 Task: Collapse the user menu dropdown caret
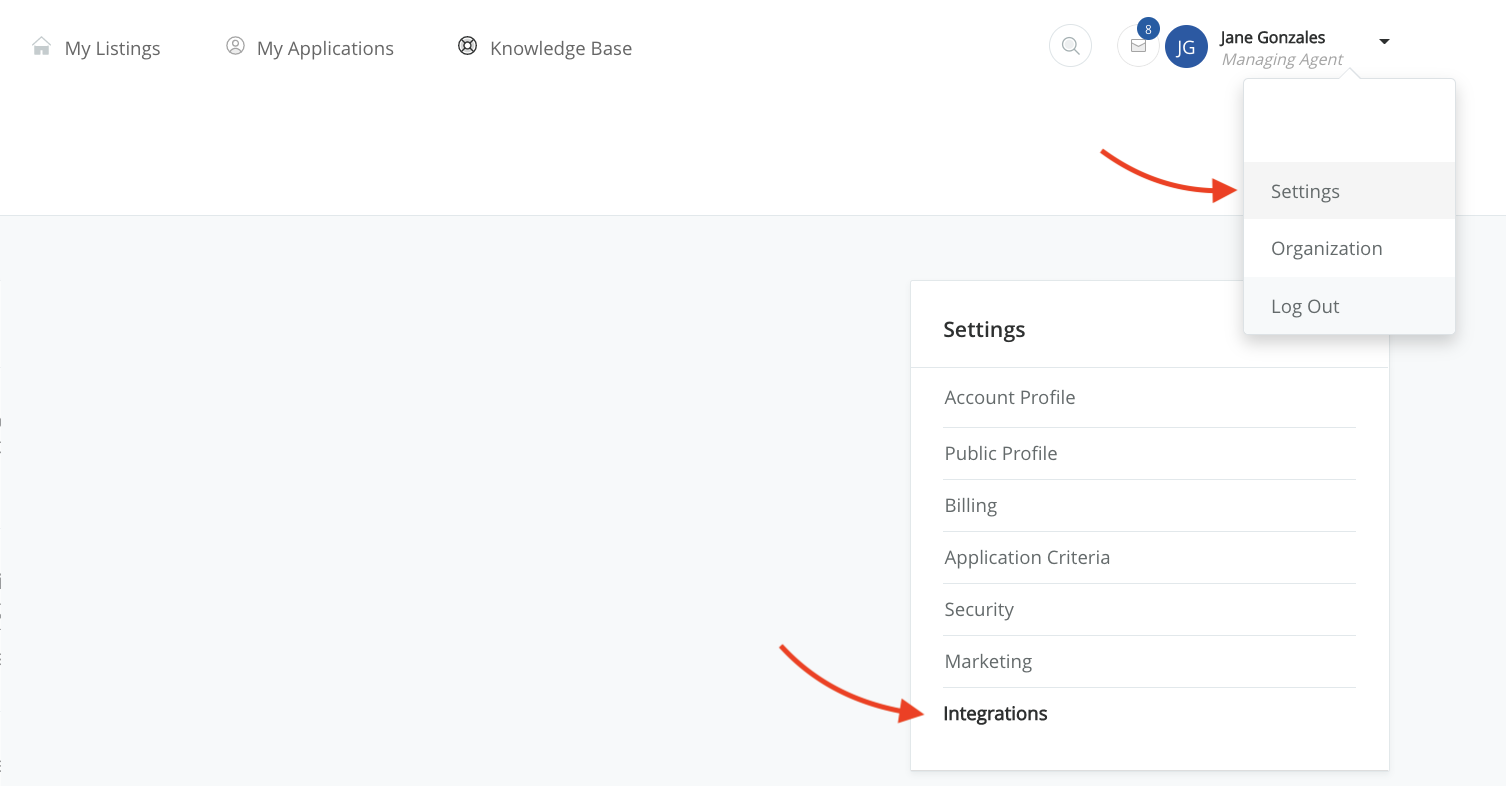pos(1384,41)
